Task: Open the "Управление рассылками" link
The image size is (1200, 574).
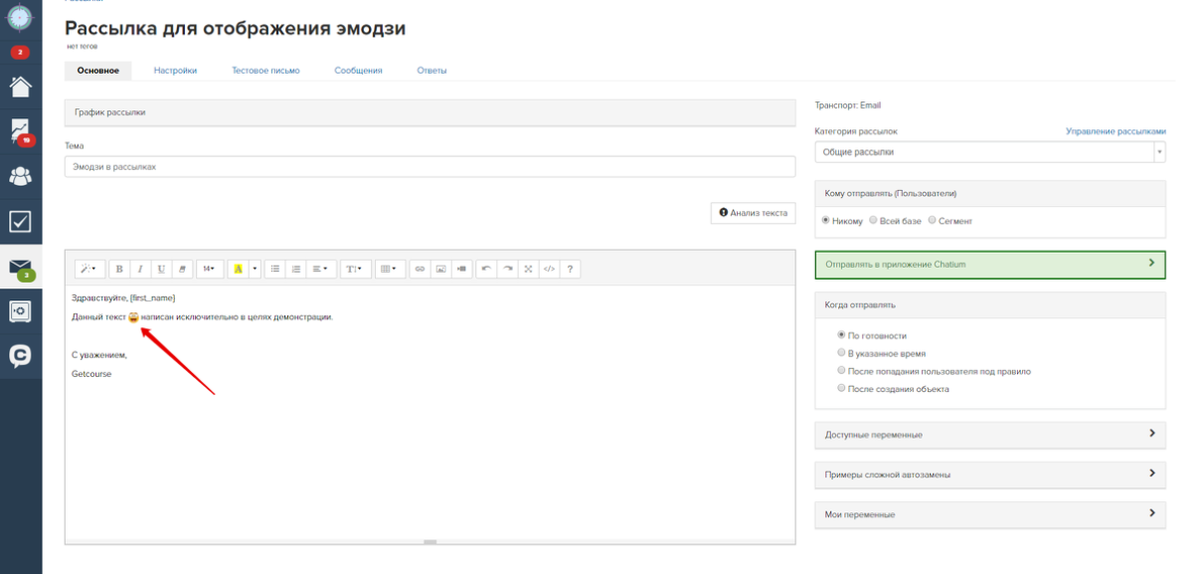Action: click(x=1115, y=131)
